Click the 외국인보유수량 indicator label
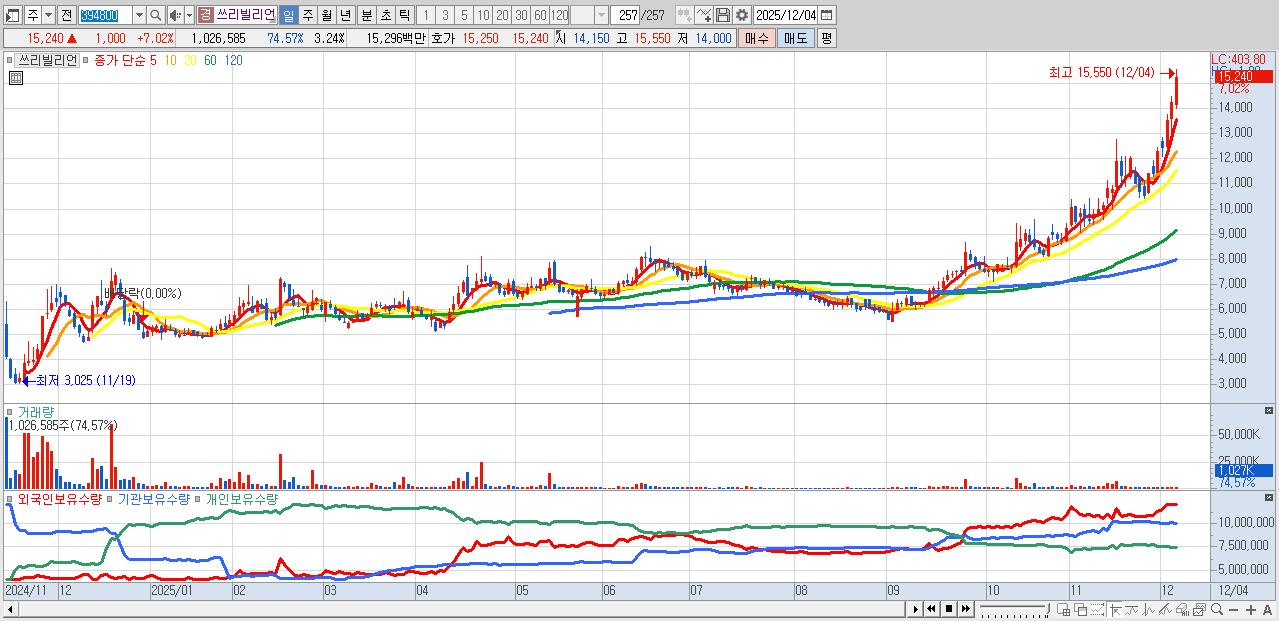The height and width of the screenshot is (621, 1279). coord(60,498)
